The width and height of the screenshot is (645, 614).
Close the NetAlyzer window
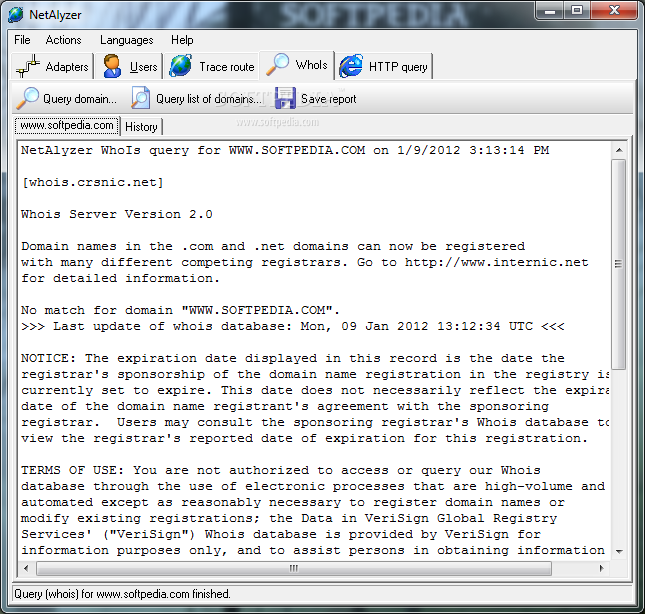point(614,11)
